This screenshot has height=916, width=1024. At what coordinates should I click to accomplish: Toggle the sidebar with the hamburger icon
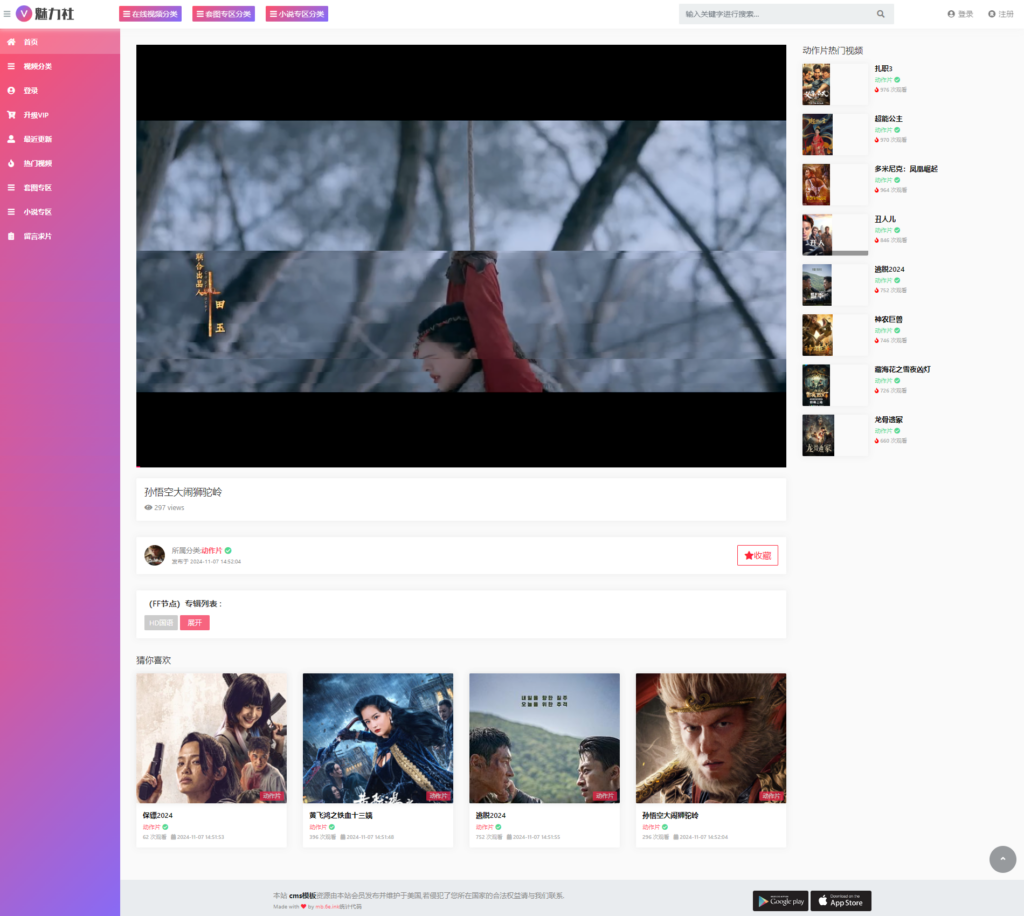click(x=7, y=14)
